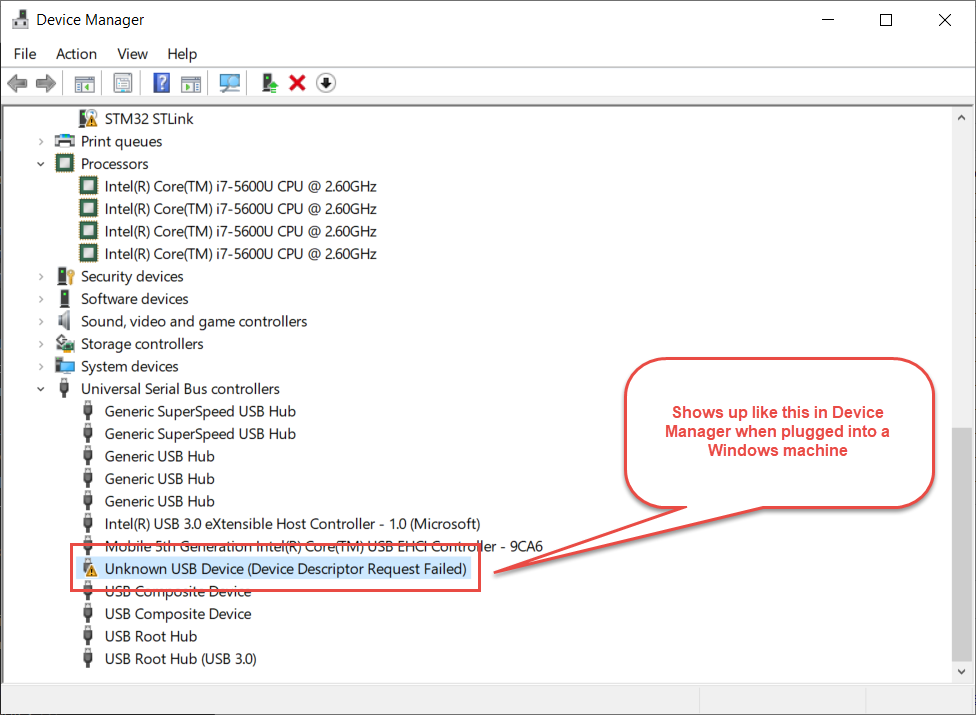This screenshot has height=715, width=976.
Task: Select USB Root Hub (USB 3.0)
Action: [180, 659]
